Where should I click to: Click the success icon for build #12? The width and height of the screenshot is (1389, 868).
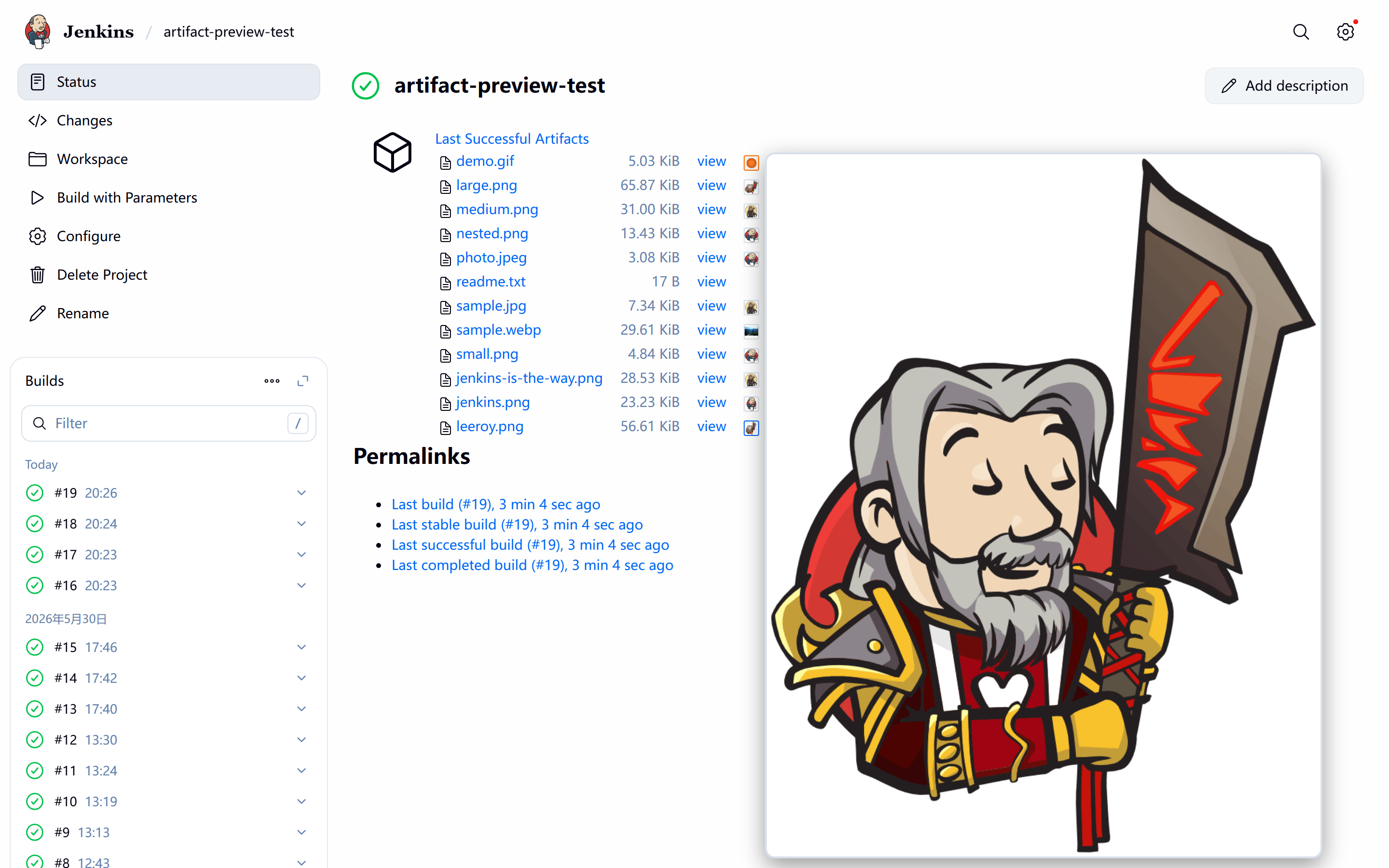(x=35, y=740)
